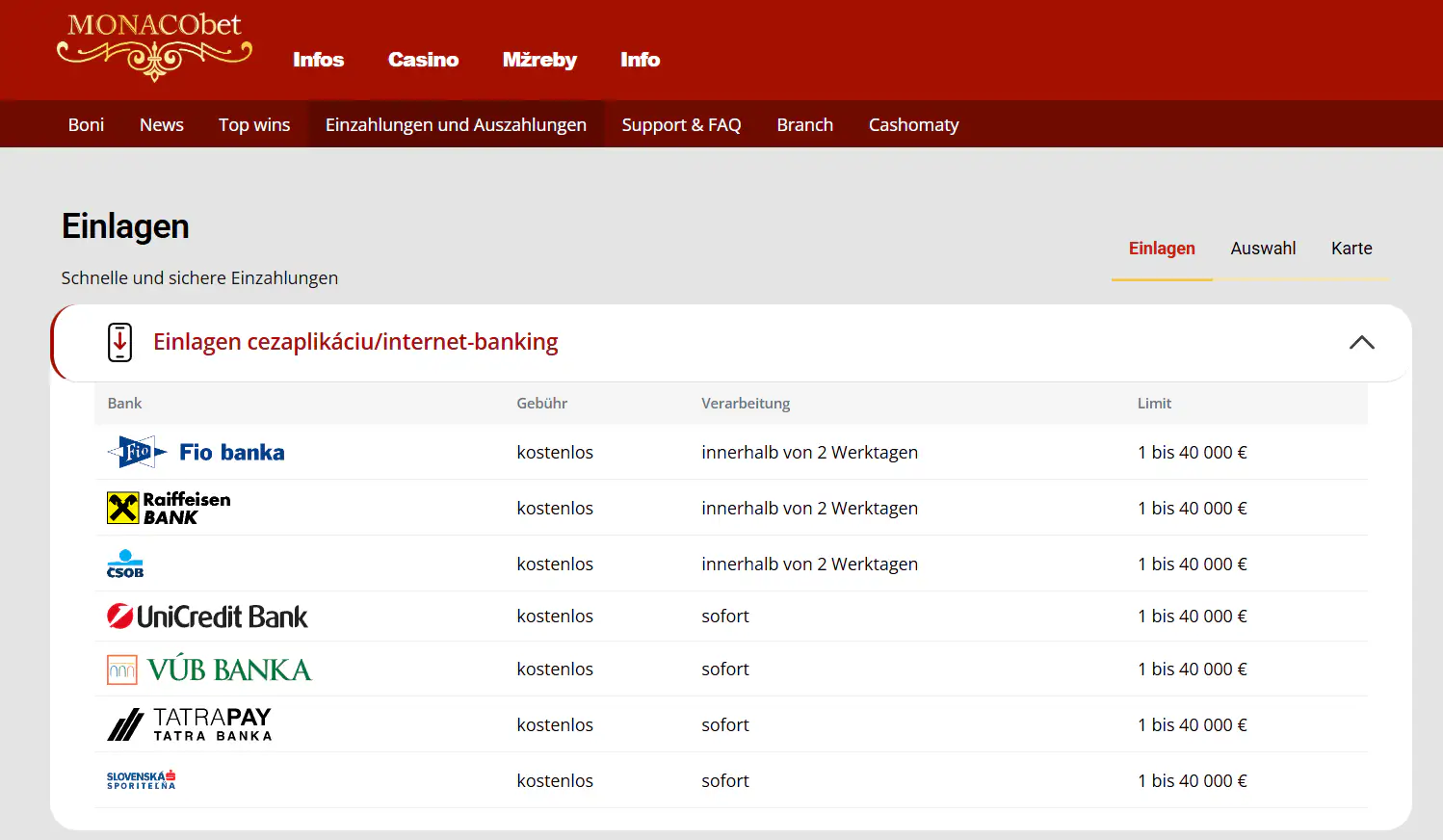Open the Mžreby main menu
Image resolution: width=1443 pixels, height=840 pixels.
click(x=539, y=60)
